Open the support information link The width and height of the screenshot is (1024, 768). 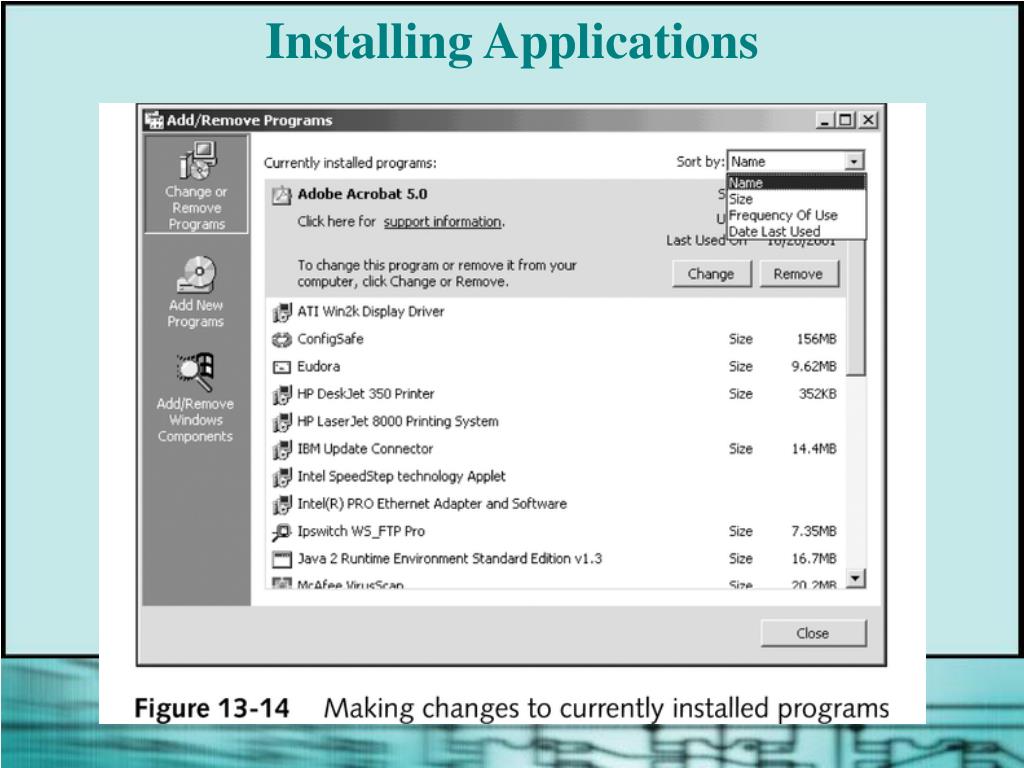coord(442,222)
